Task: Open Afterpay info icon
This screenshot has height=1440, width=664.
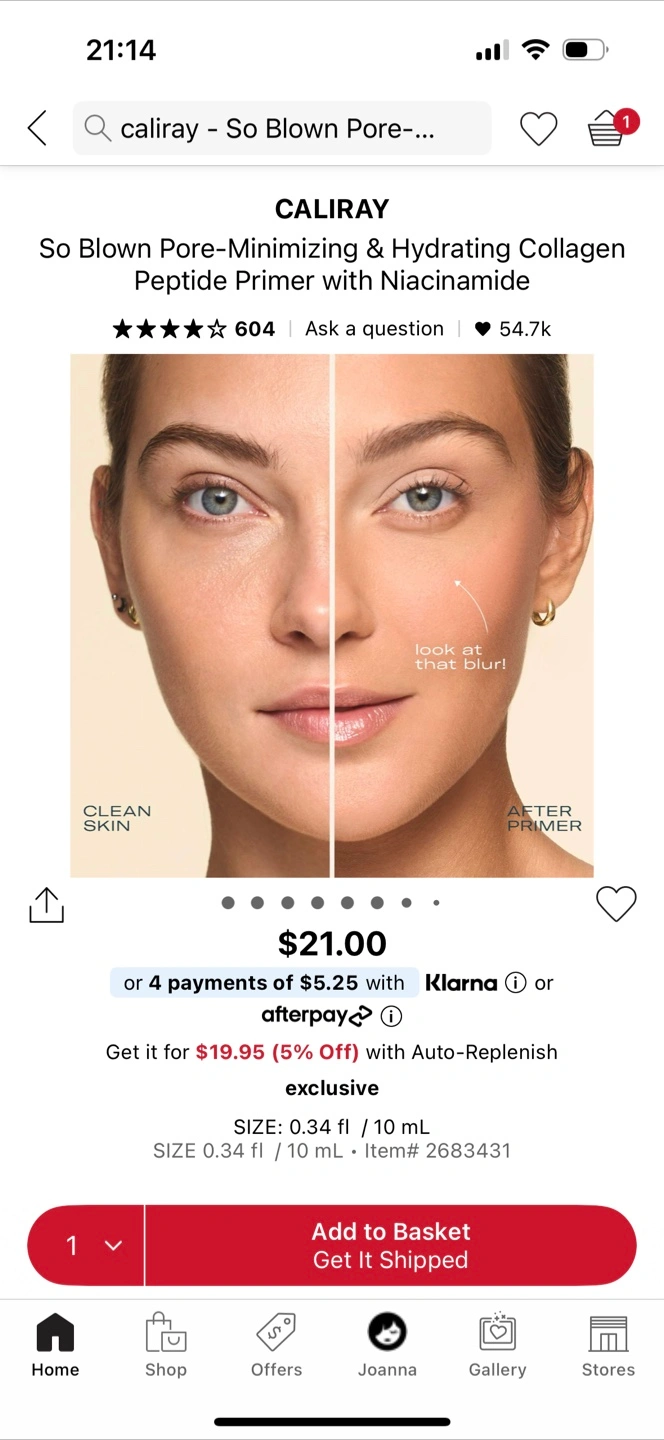Action: pos(391,1016)
